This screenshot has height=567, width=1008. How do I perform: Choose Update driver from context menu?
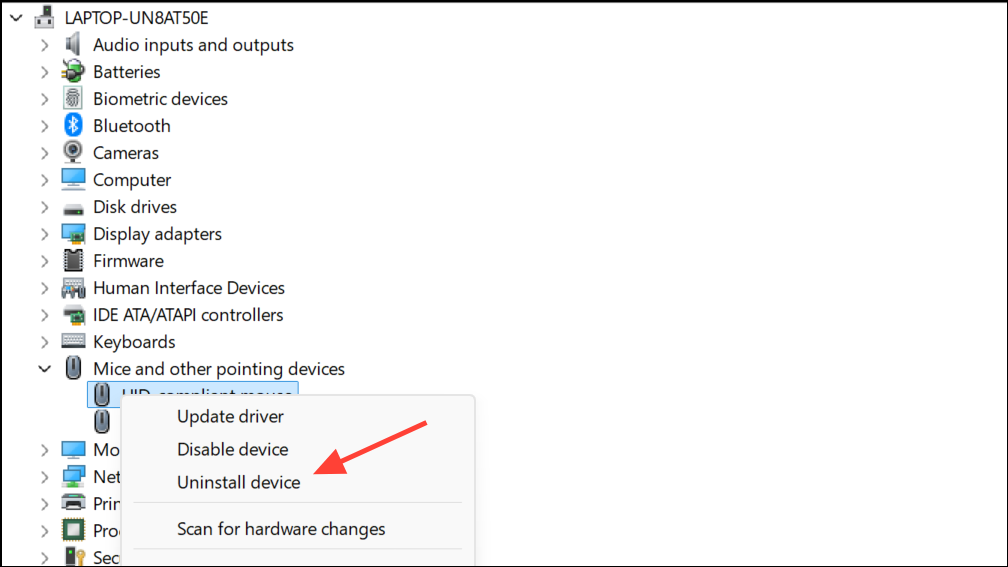coord(230,417)
